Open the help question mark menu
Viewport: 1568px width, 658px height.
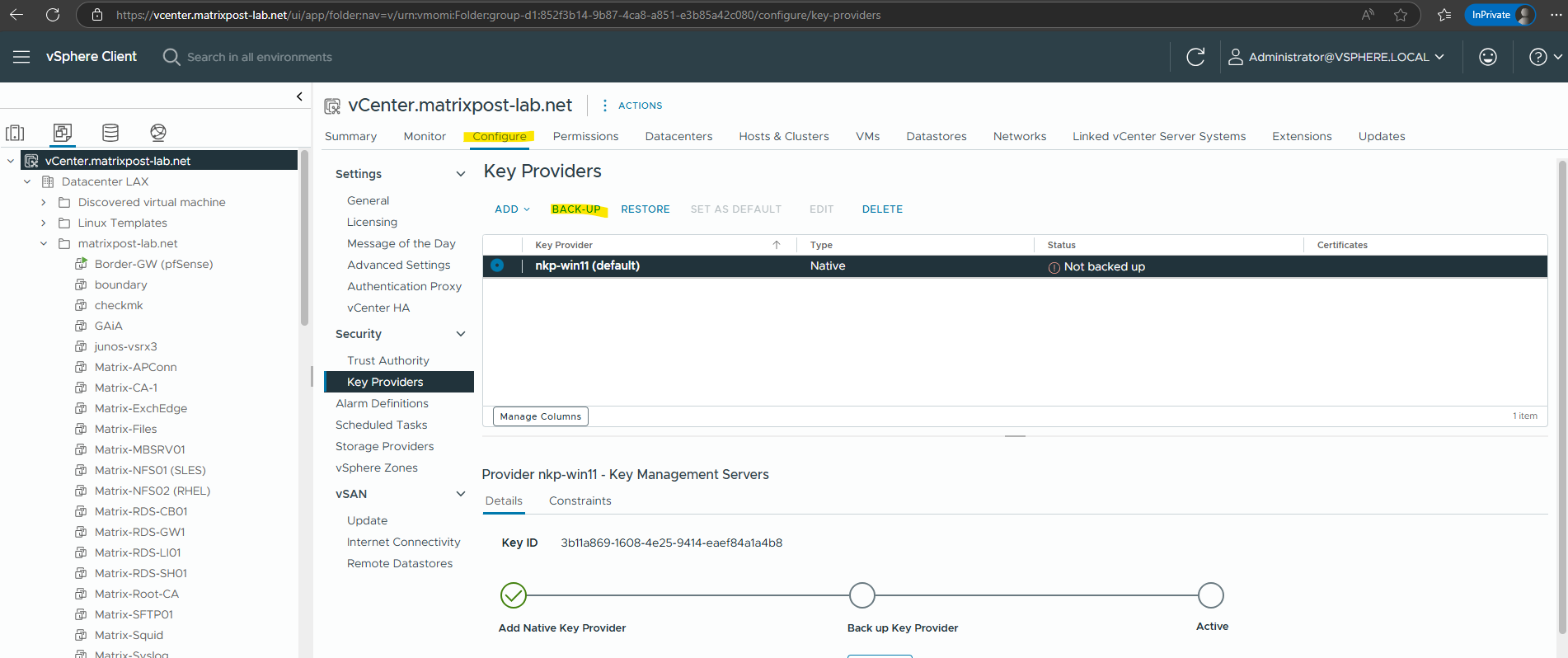point(1545,57)
